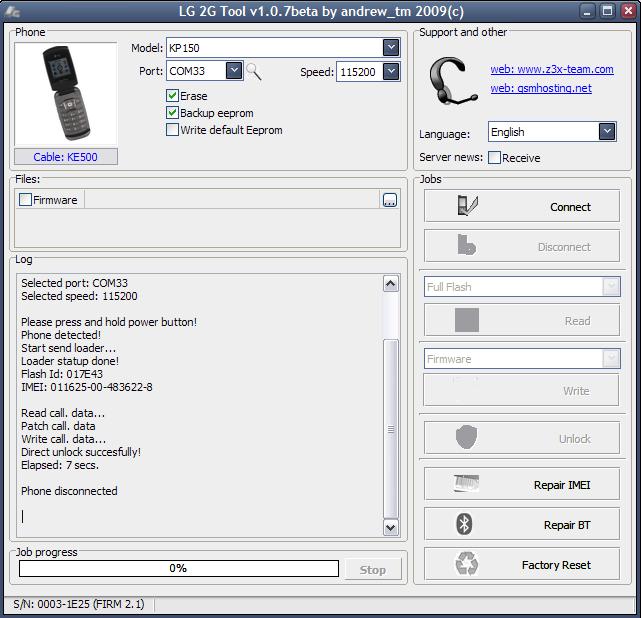Click the phone icon on Connect button
The width and height of the screenshot is (641, 618).
tap(467, 206)
